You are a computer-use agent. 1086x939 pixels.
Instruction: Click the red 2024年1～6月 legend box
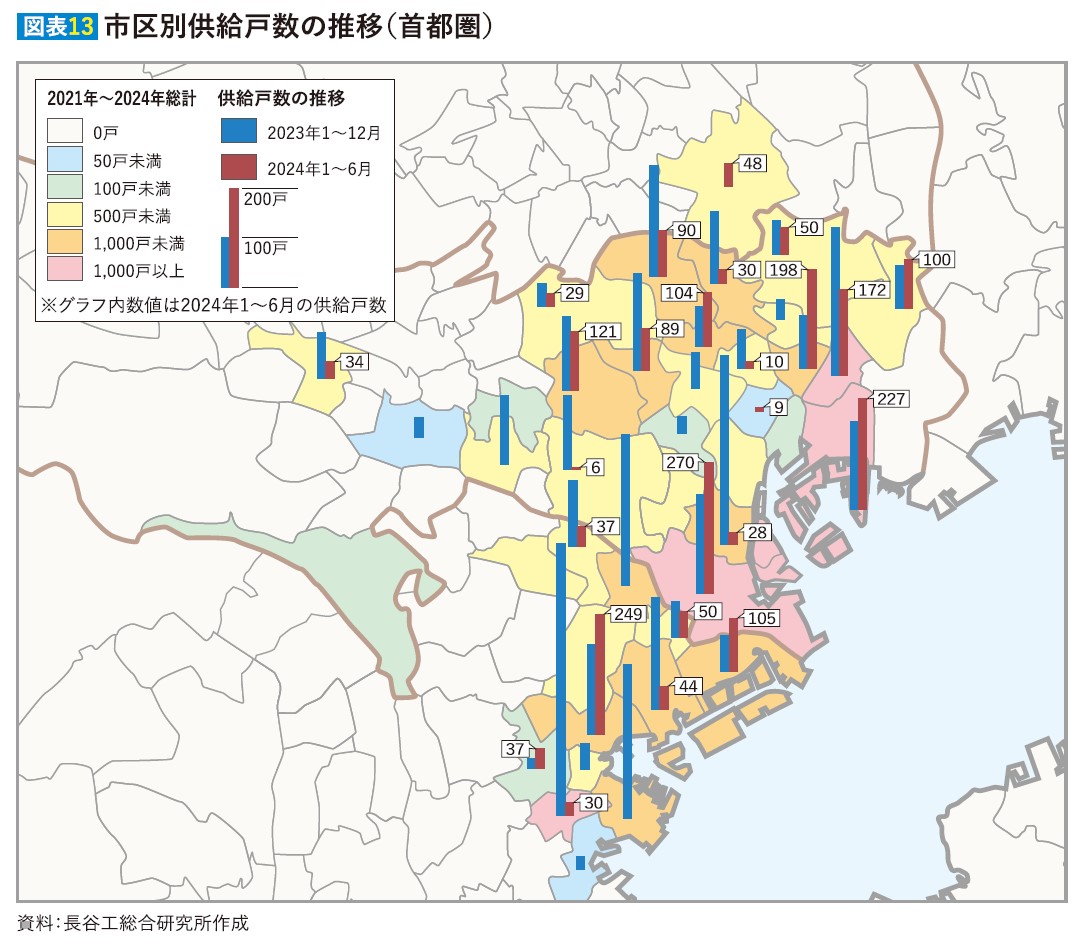pyautogui.click(x=238, y=168)
